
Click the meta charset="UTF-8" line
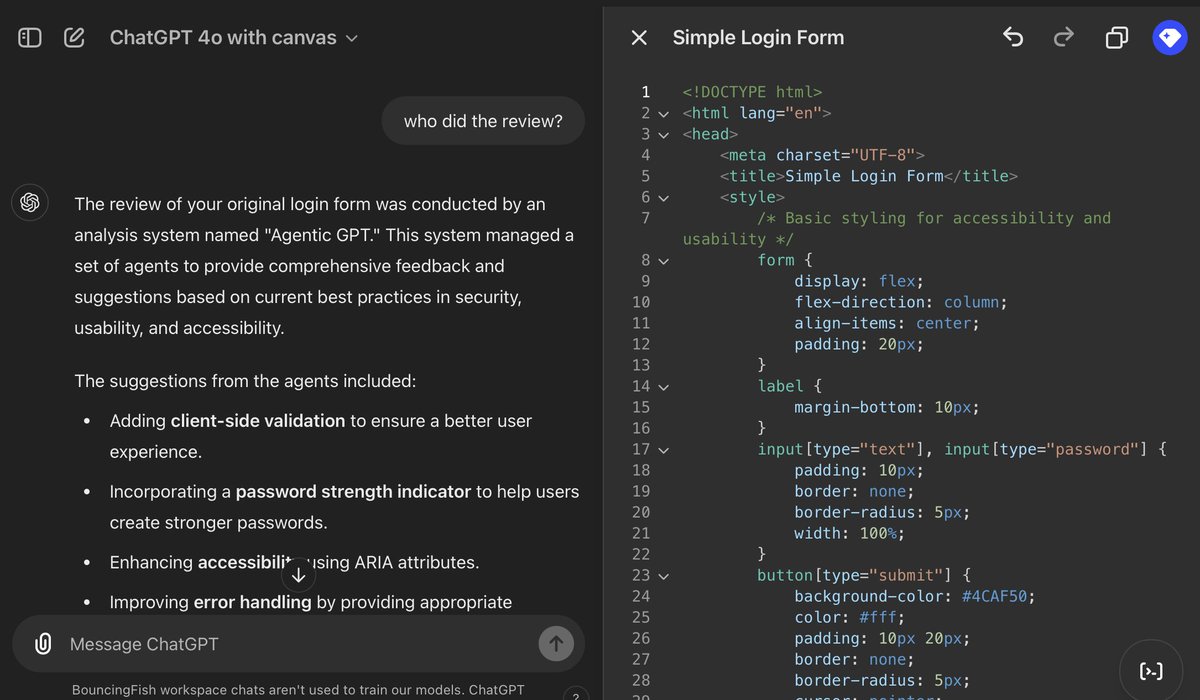pos(823,155)
